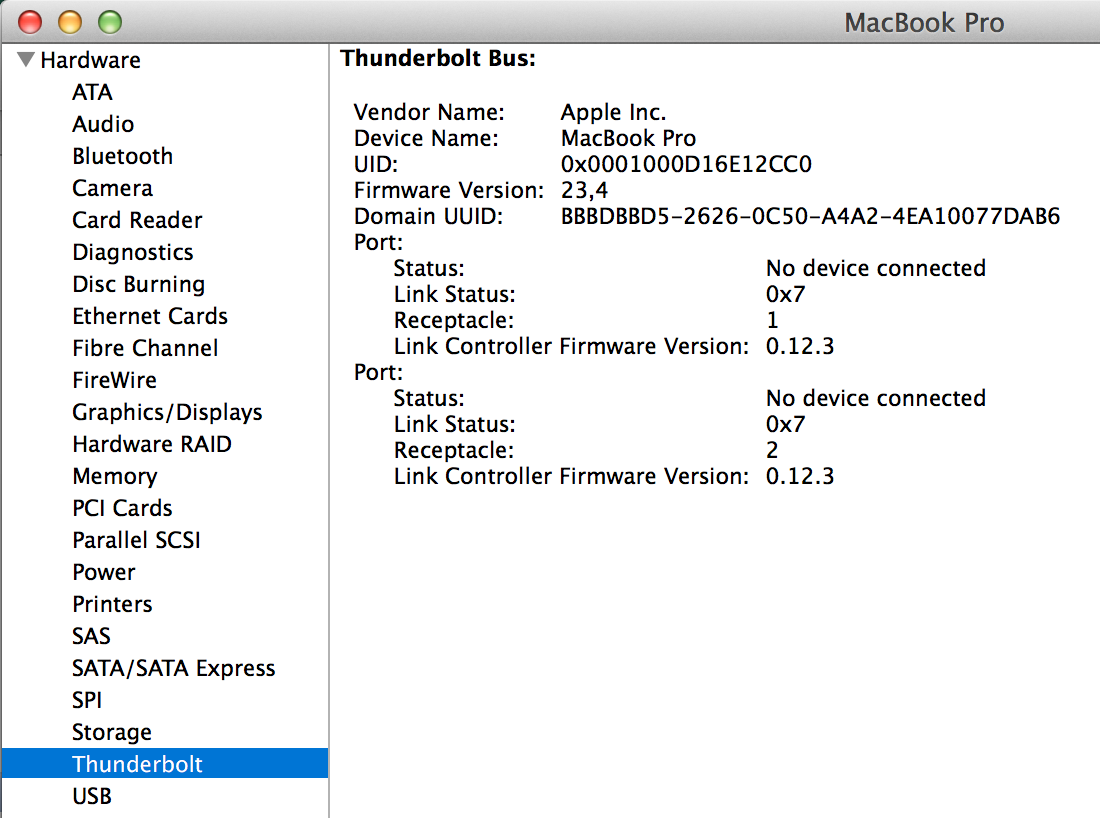Screen dimensions: 1100x818
Task: Open Card Reader details
Action: click(138, 220)
